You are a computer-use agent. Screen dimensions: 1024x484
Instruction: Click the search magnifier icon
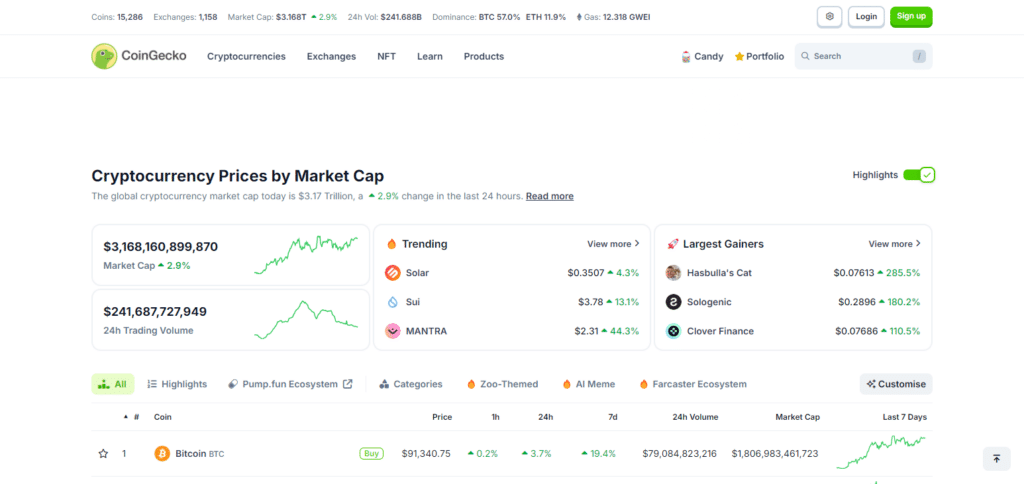[805, 56]
